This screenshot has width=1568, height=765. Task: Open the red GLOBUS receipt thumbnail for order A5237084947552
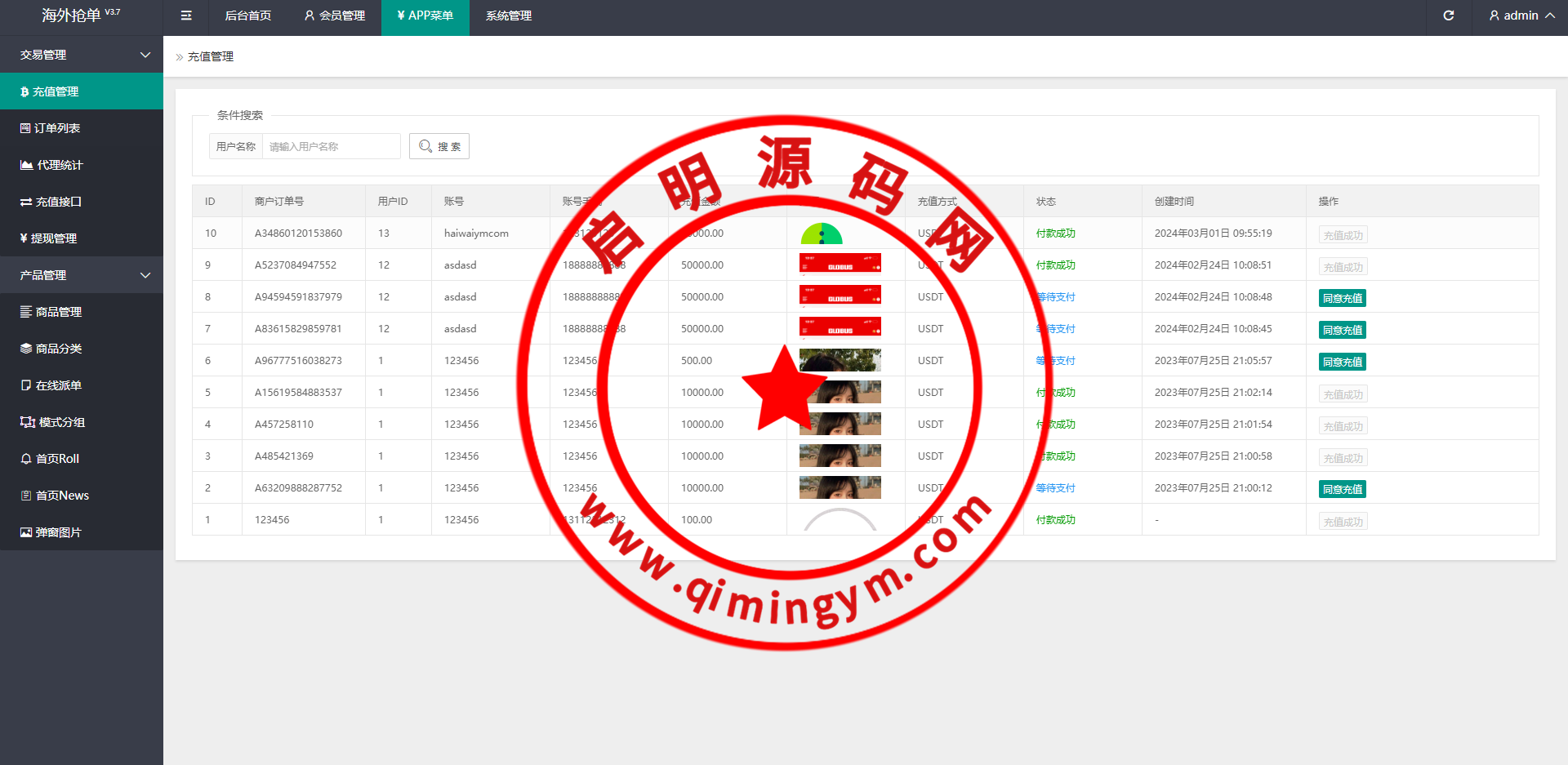tap(840, 264)
